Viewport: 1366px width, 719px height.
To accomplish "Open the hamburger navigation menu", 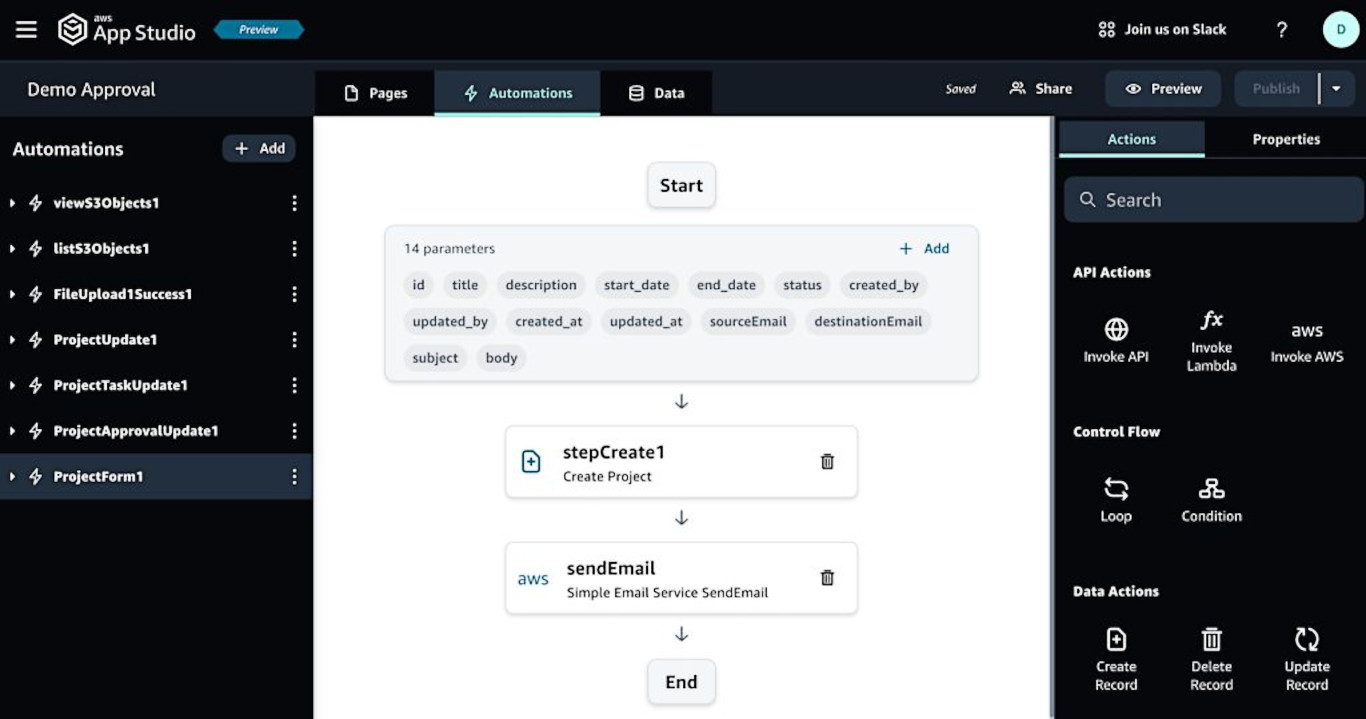I will [x=27, y=29].
